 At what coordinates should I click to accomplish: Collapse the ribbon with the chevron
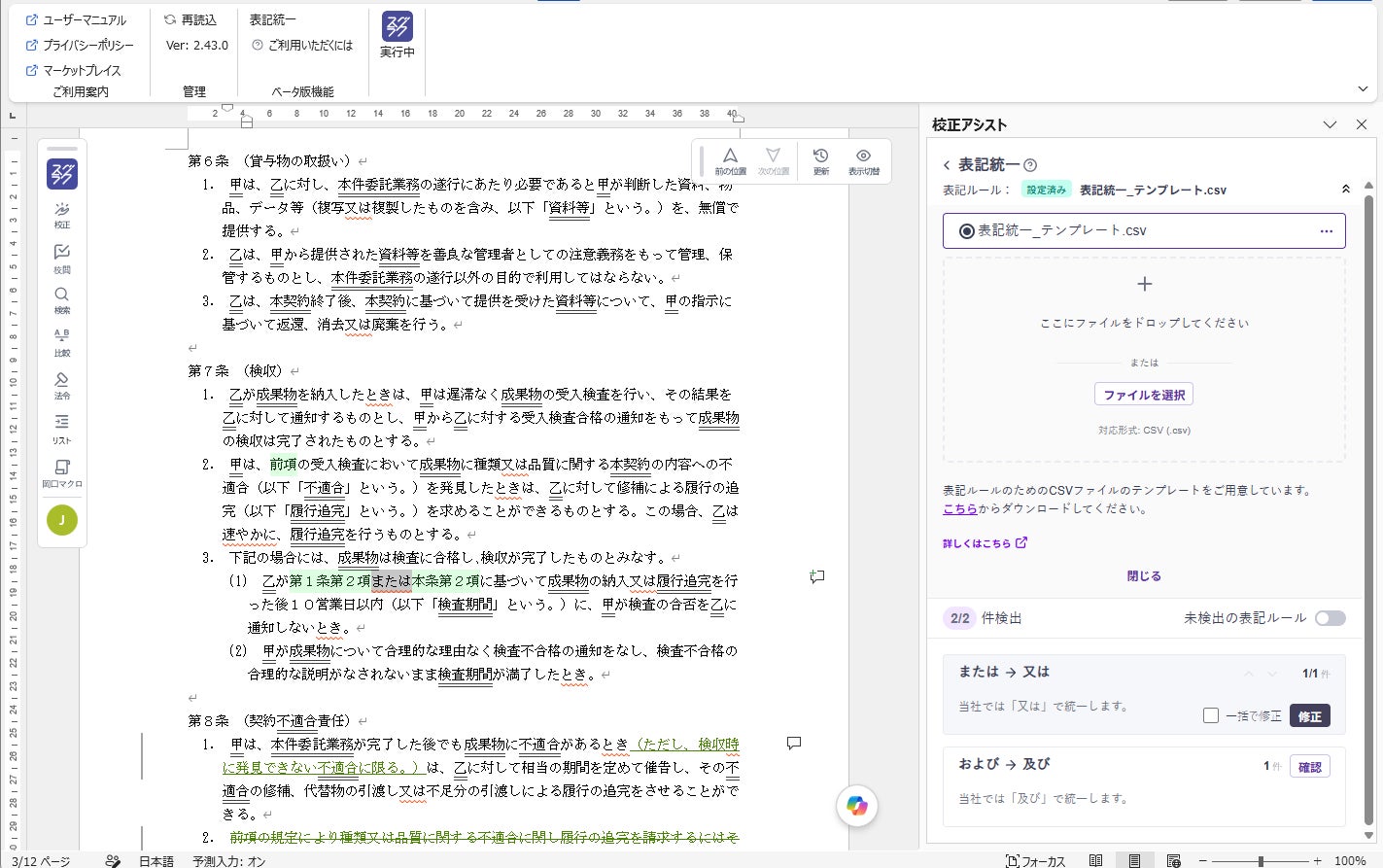1363,89
